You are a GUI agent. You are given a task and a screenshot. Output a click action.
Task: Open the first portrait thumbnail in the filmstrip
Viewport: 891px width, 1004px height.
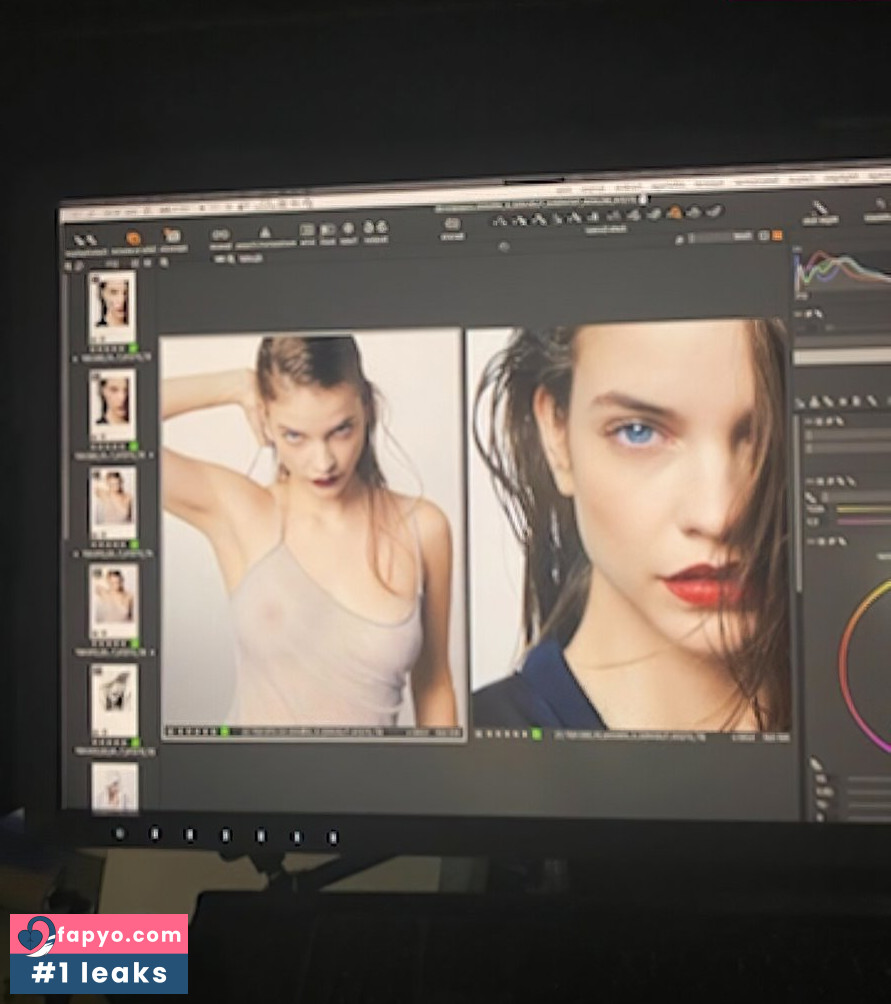point(111,306)
